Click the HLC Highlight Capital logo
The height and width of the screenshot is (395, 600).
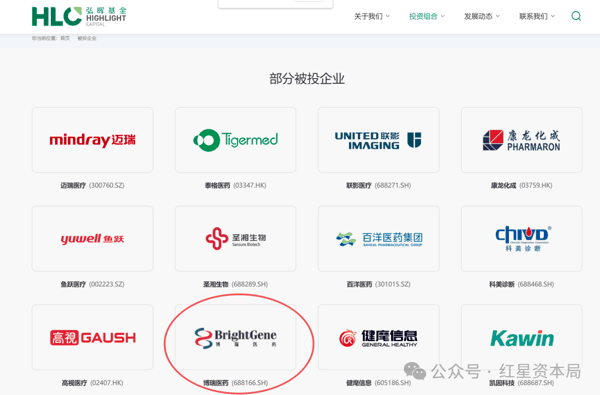(x=79, y=16)
